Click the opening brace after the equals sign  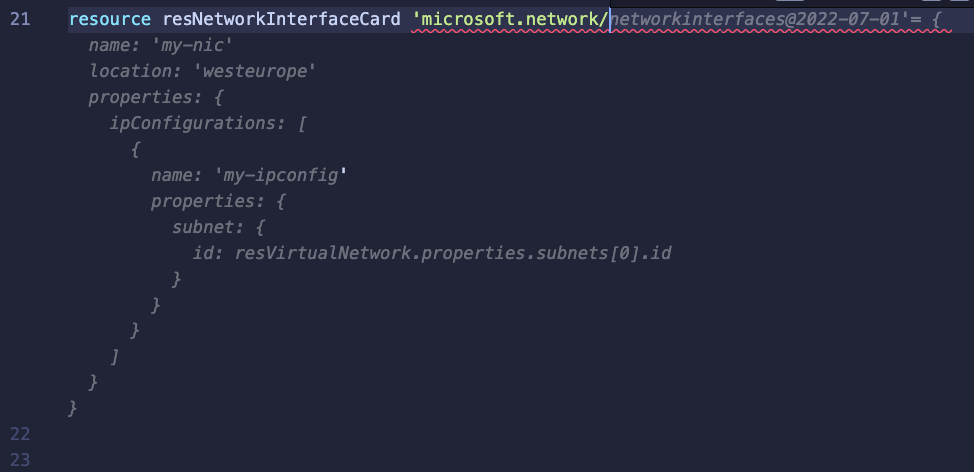pos(935,18)
